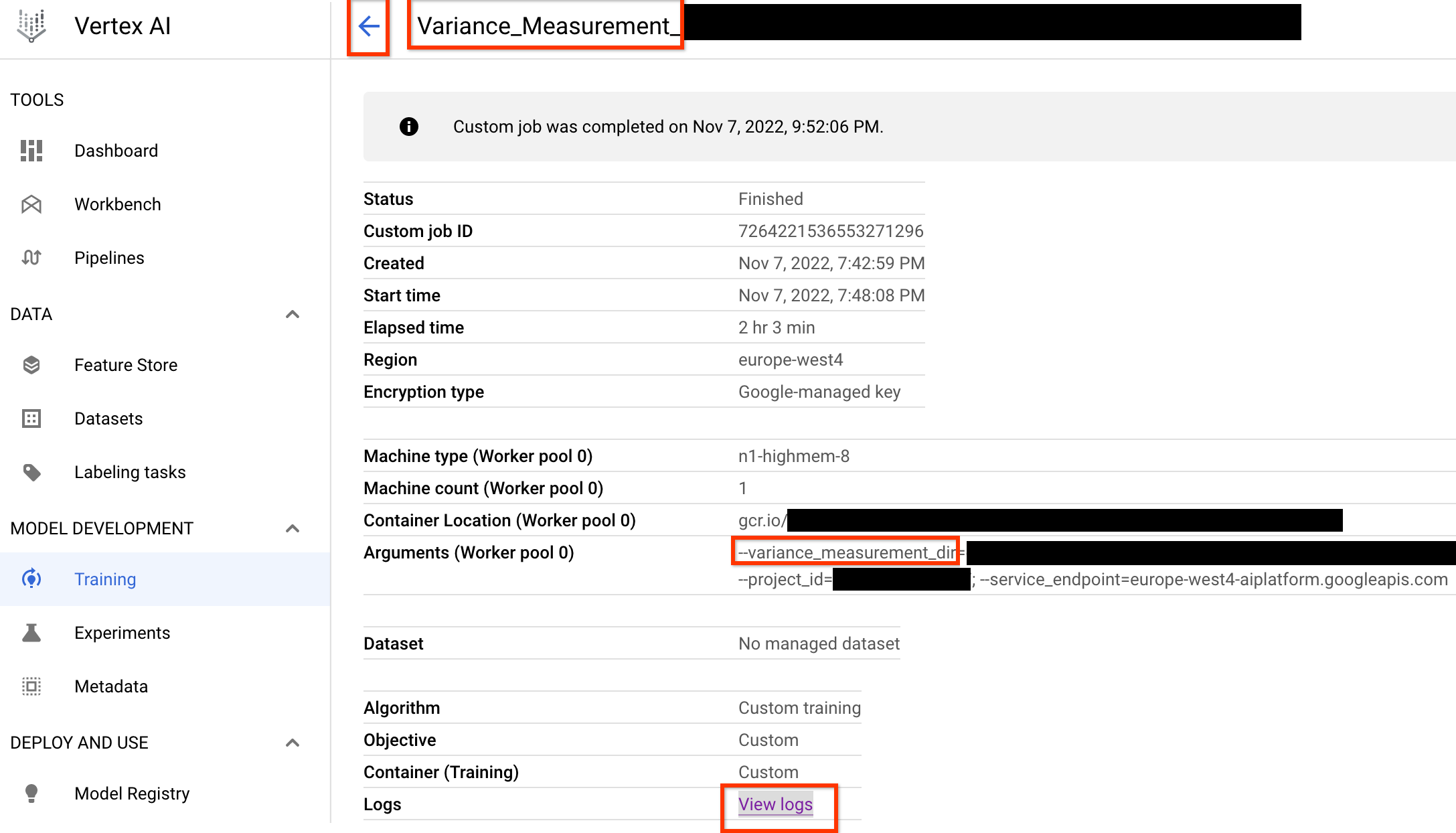The image size is (1456, 833).
Task: Click the back navigation arrow icon
Action: 370,26
